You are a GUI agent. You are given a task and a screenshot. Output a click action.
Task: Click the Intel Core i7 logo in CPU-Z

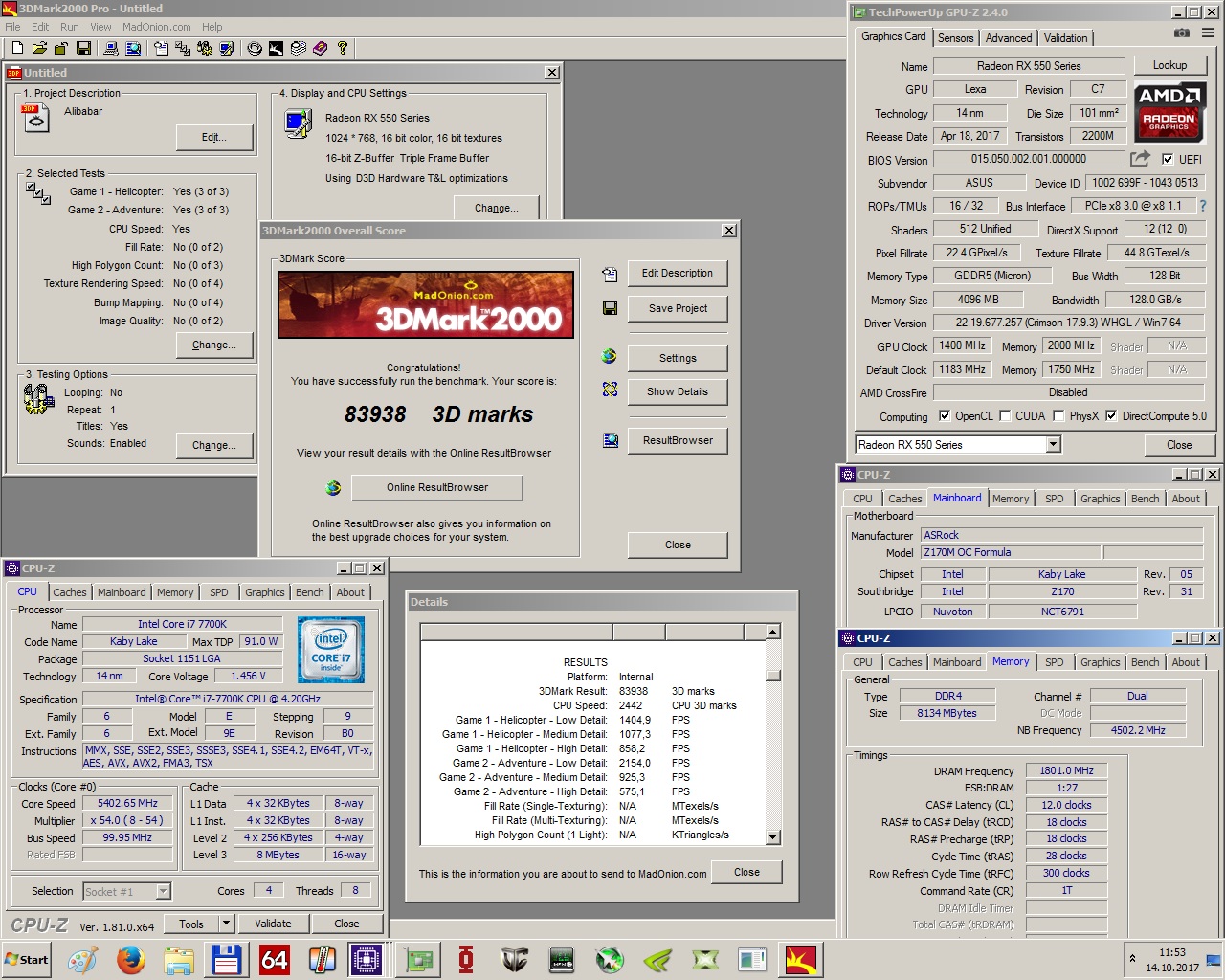point(331,650)
